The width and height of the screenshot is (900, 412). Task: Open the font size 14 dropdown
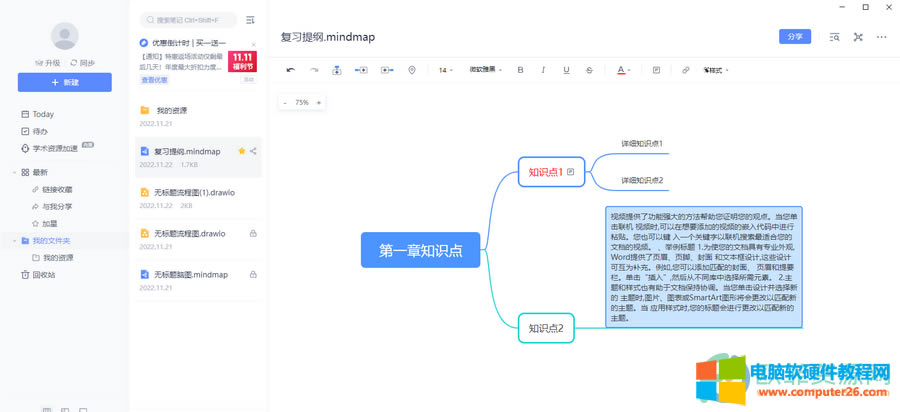point(446,70)
